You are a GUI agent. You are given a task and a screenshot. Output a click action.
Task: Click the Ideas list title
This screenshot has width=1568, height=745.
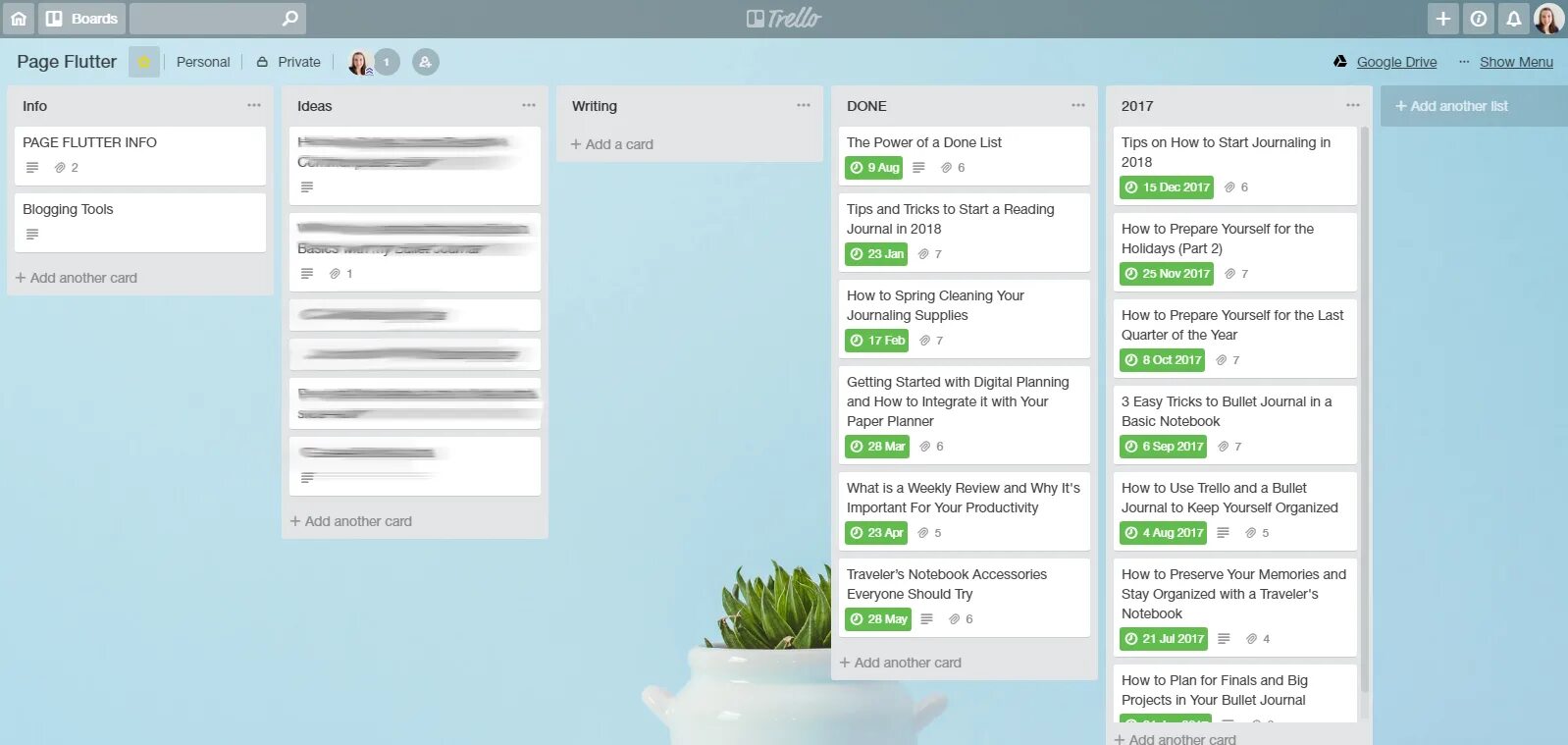(x=315, y=106)
